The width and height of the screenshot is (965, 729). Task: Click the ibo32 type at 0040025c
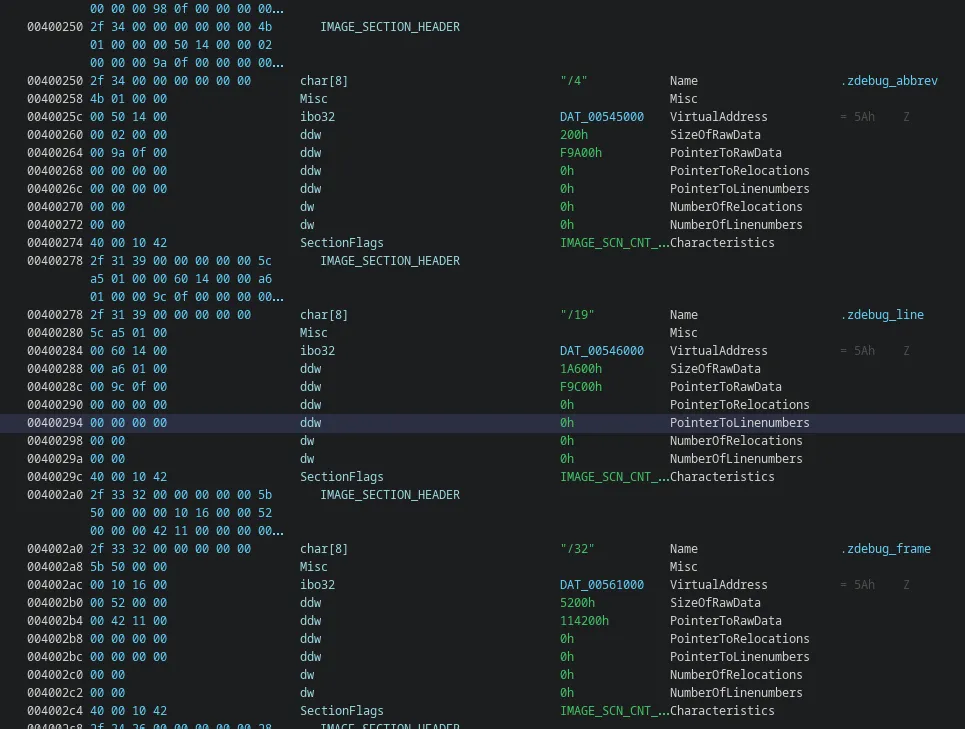click(x=317, y=117)
